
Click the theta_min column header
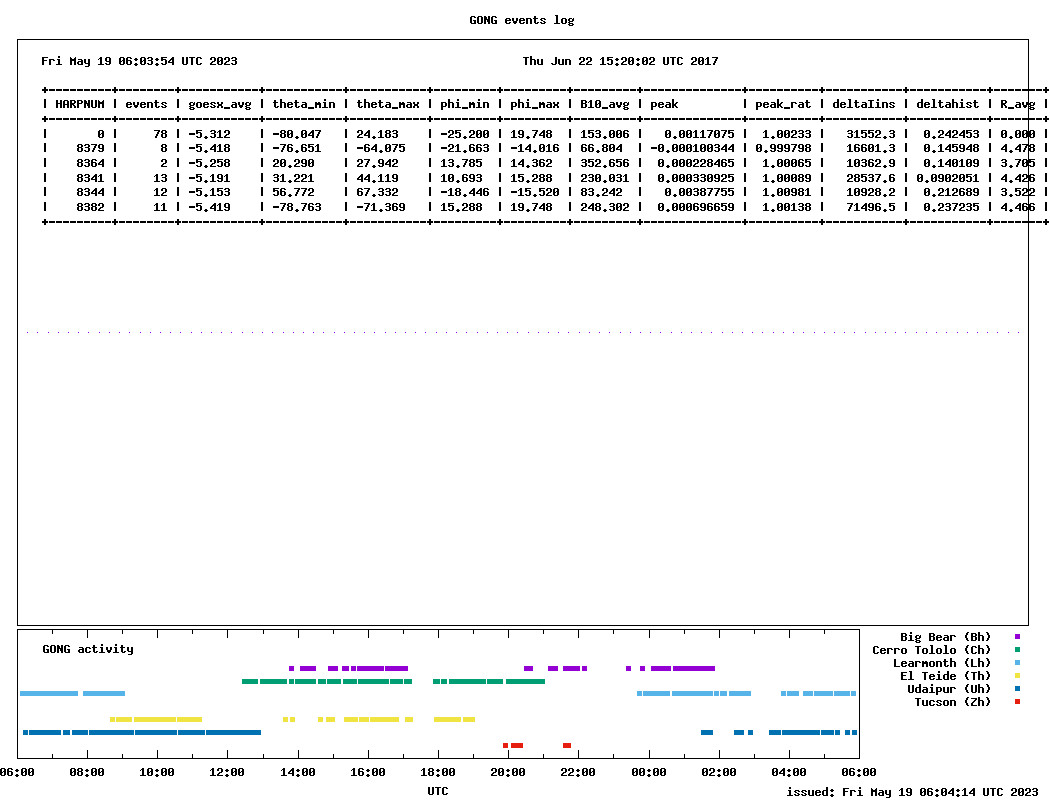pyautogui.click(x=303, y=104)
